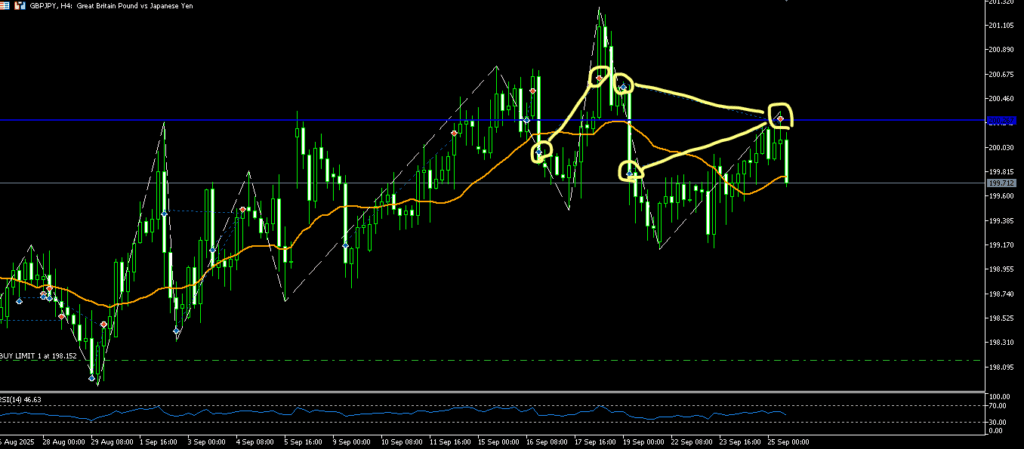Click the lowest yellow-circled blue marker

click(x=630, y=173)
